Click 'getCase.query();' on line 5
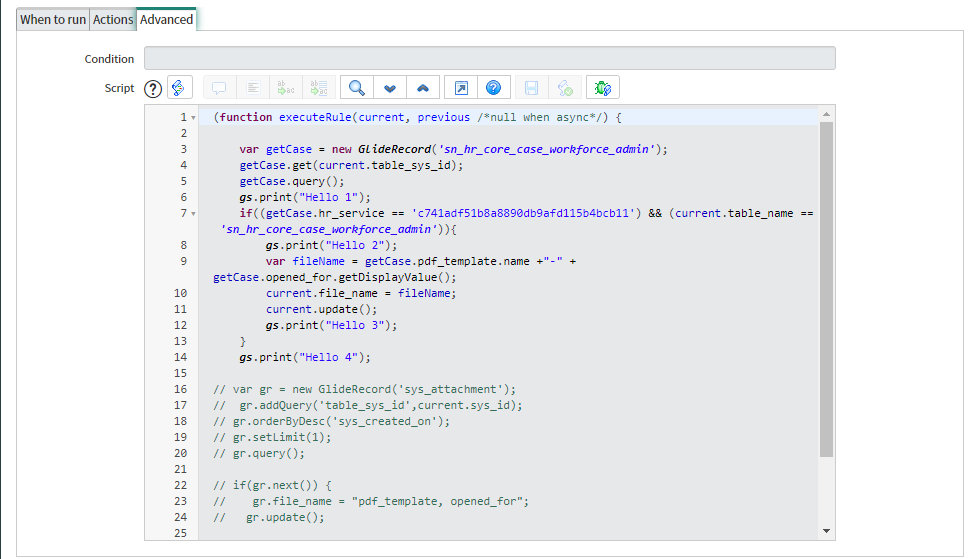Screen dimensions: 970x559 pyautogui.click(x=292, y=181)
